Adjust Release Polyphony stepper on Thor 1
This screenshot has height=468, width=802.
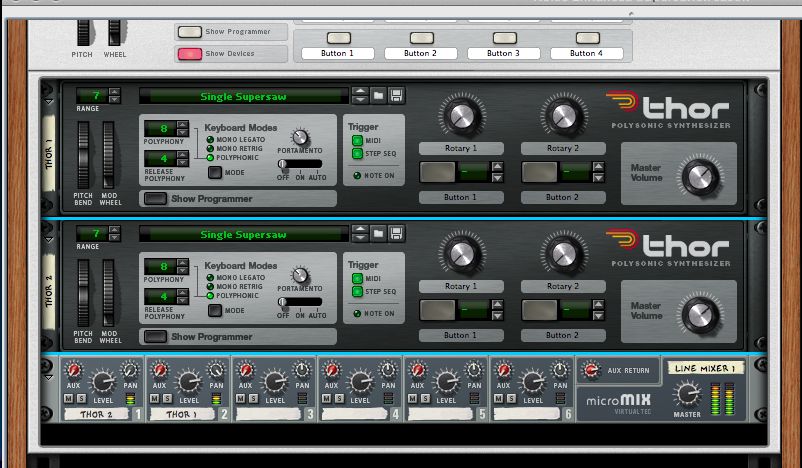(183, 158)
